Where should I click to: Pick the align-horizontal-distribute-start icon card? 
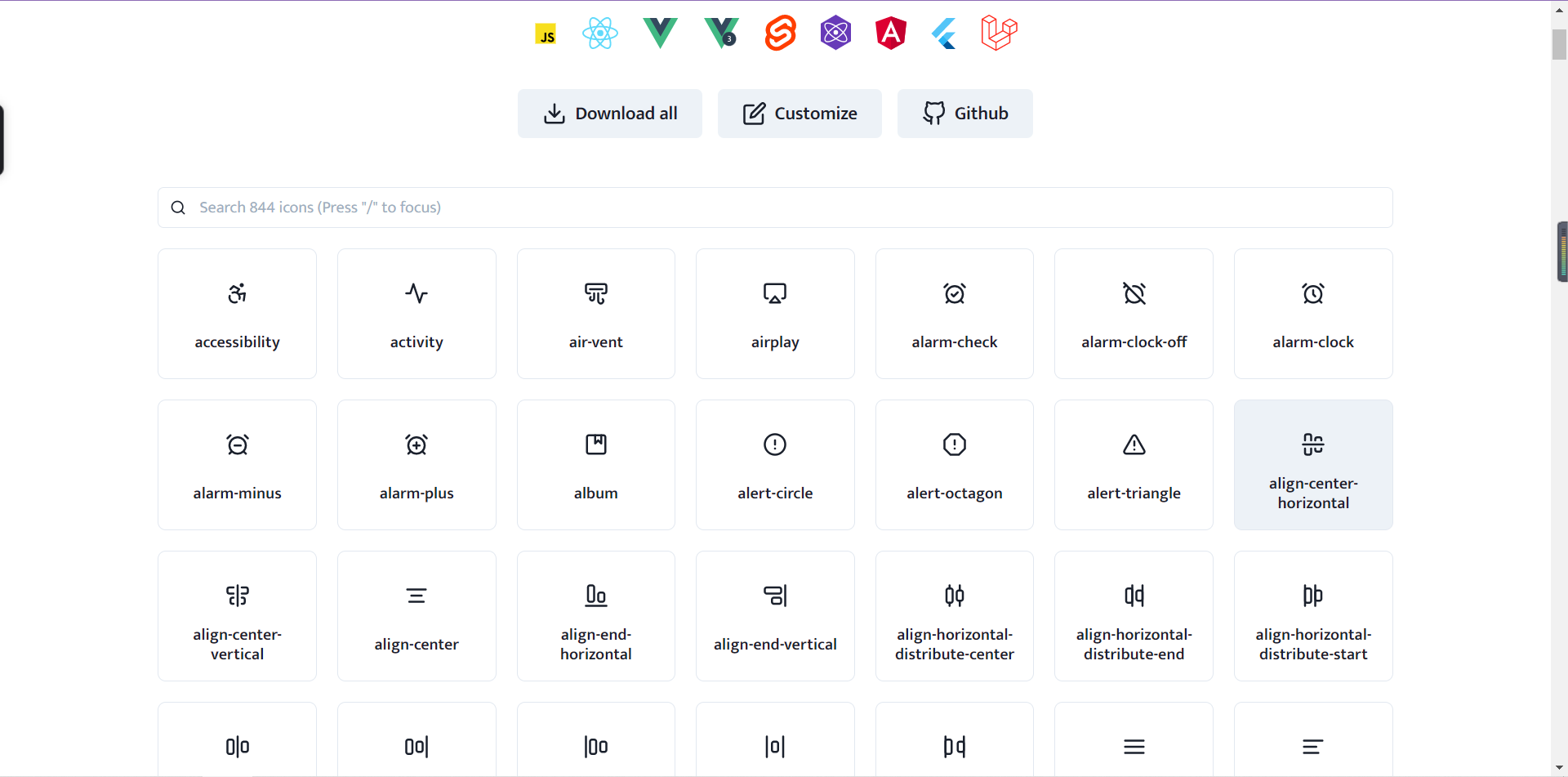[1313, 616]
